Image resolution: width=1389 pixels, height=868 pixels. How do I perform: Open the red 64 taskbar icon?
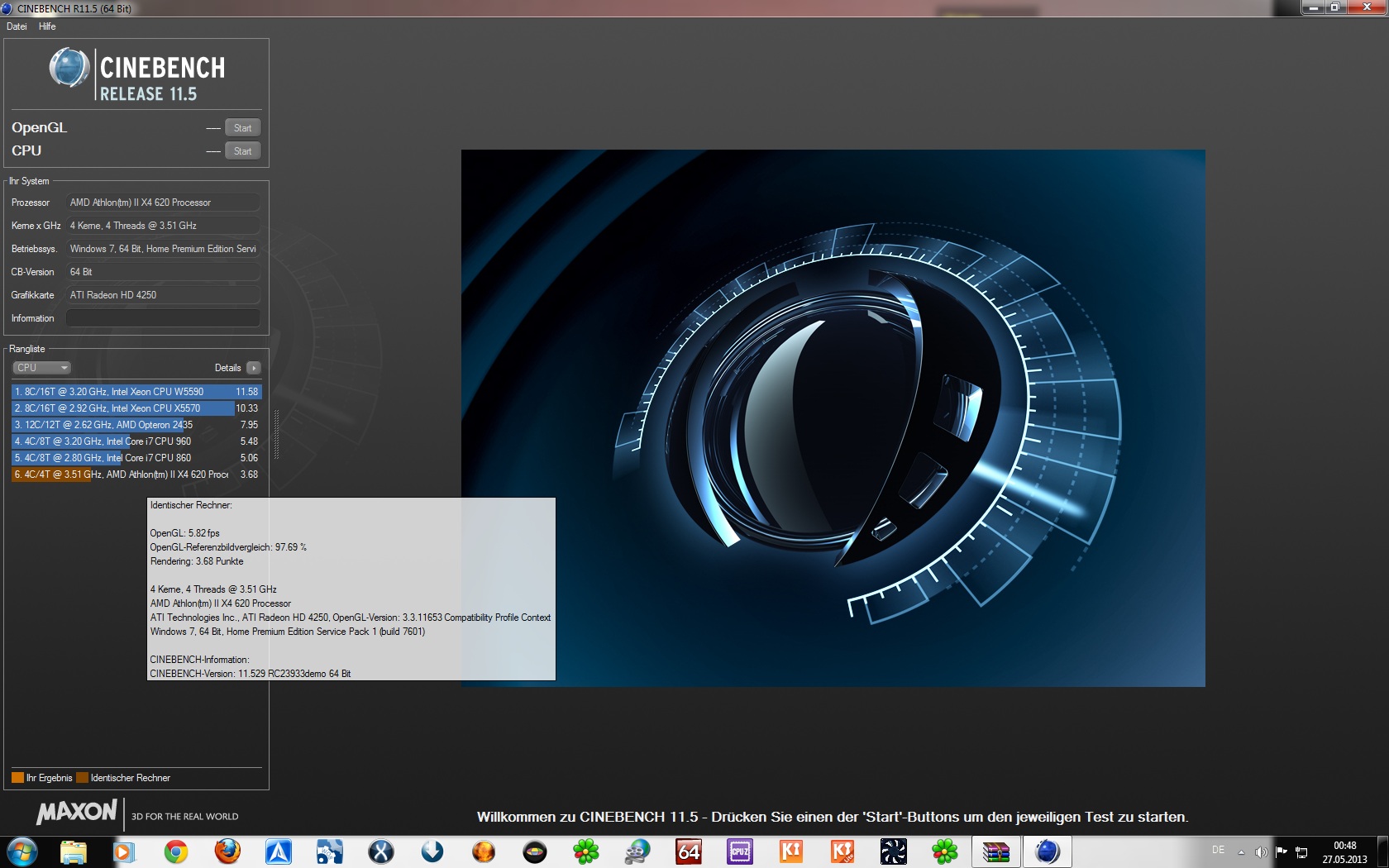689,851
